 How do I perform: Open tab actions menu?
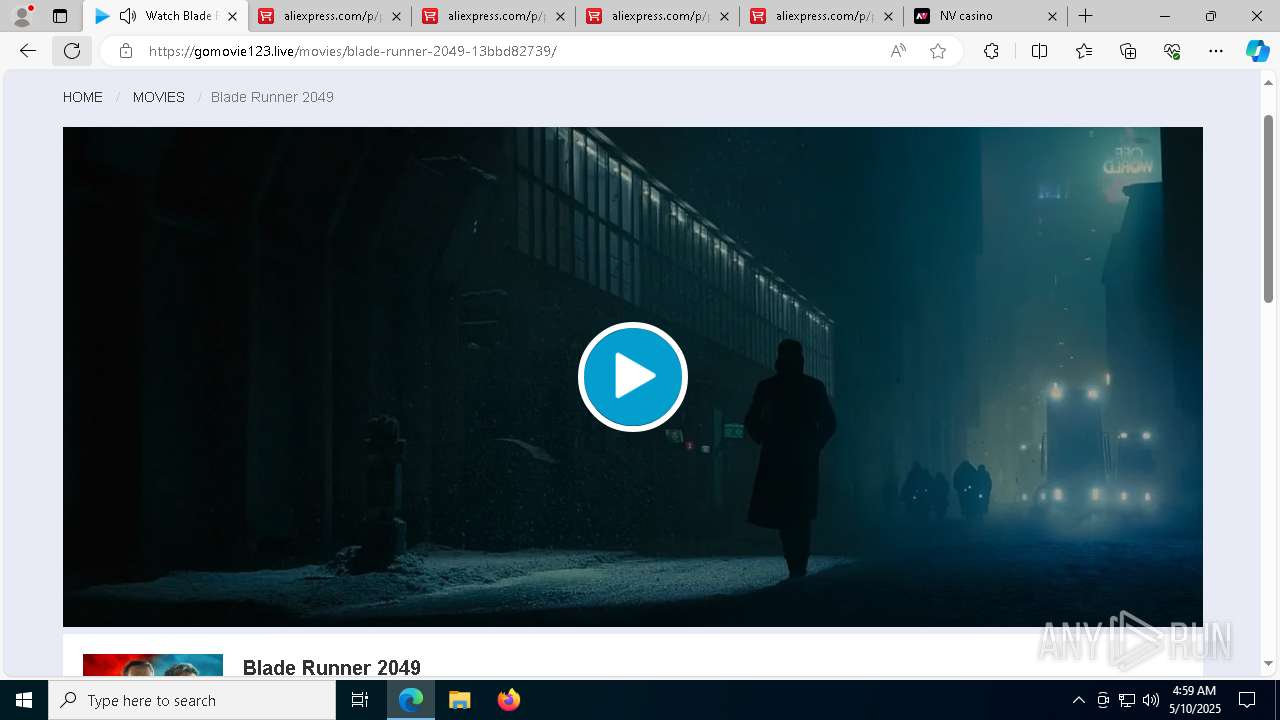60,16
